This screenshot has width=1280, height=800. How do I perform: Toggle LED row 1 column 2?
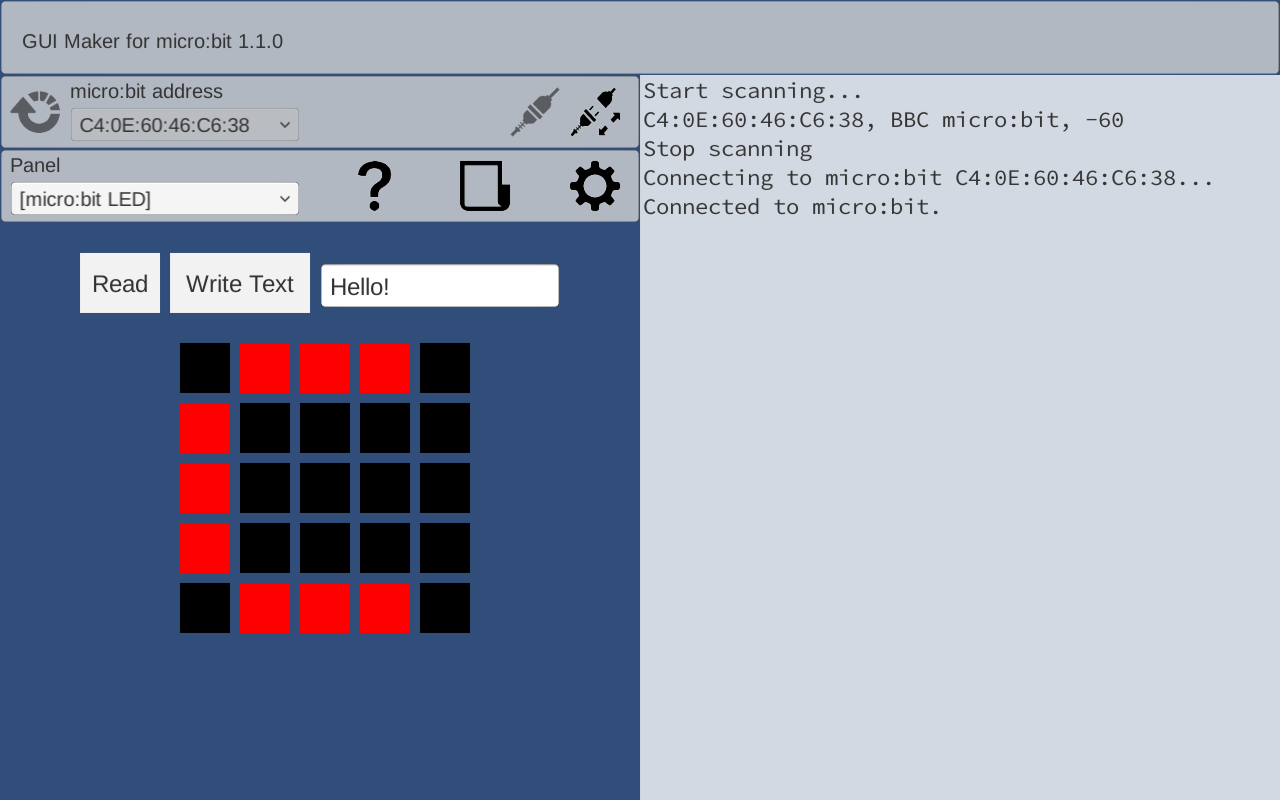(x=265, y=368)
